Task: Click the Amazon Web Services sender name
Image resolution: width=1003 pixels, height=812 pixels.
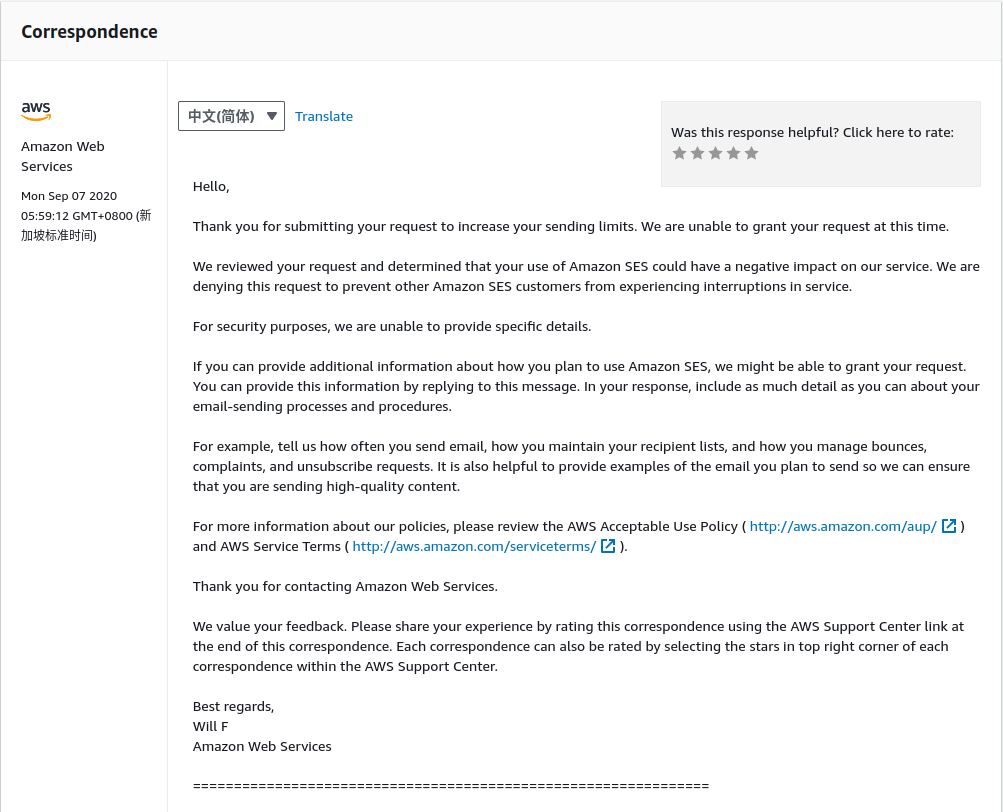Action: [62, 156]
